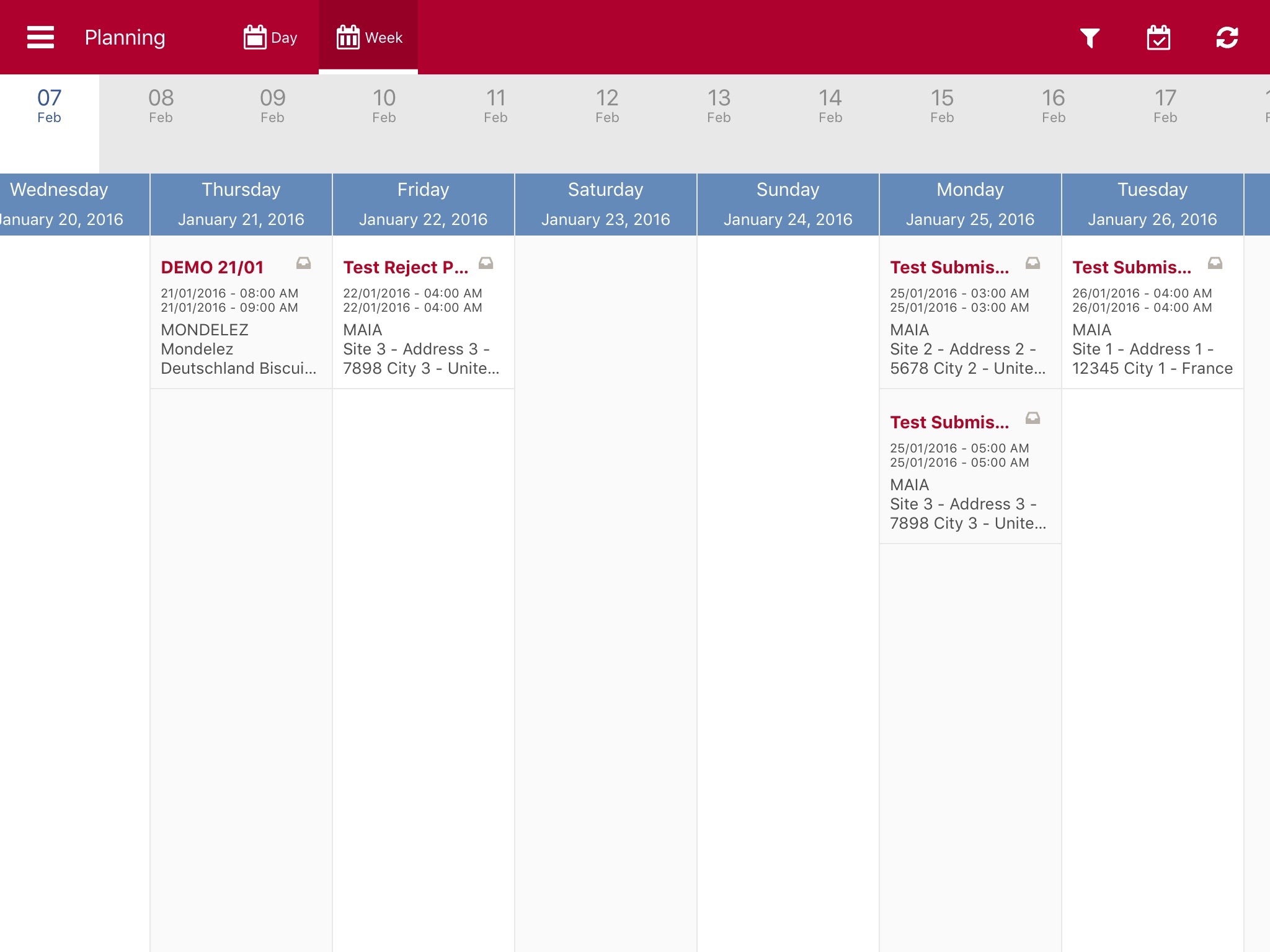Select 13 Feb in date strip
Screen dimensions: 1270x952
click(719, 106)
